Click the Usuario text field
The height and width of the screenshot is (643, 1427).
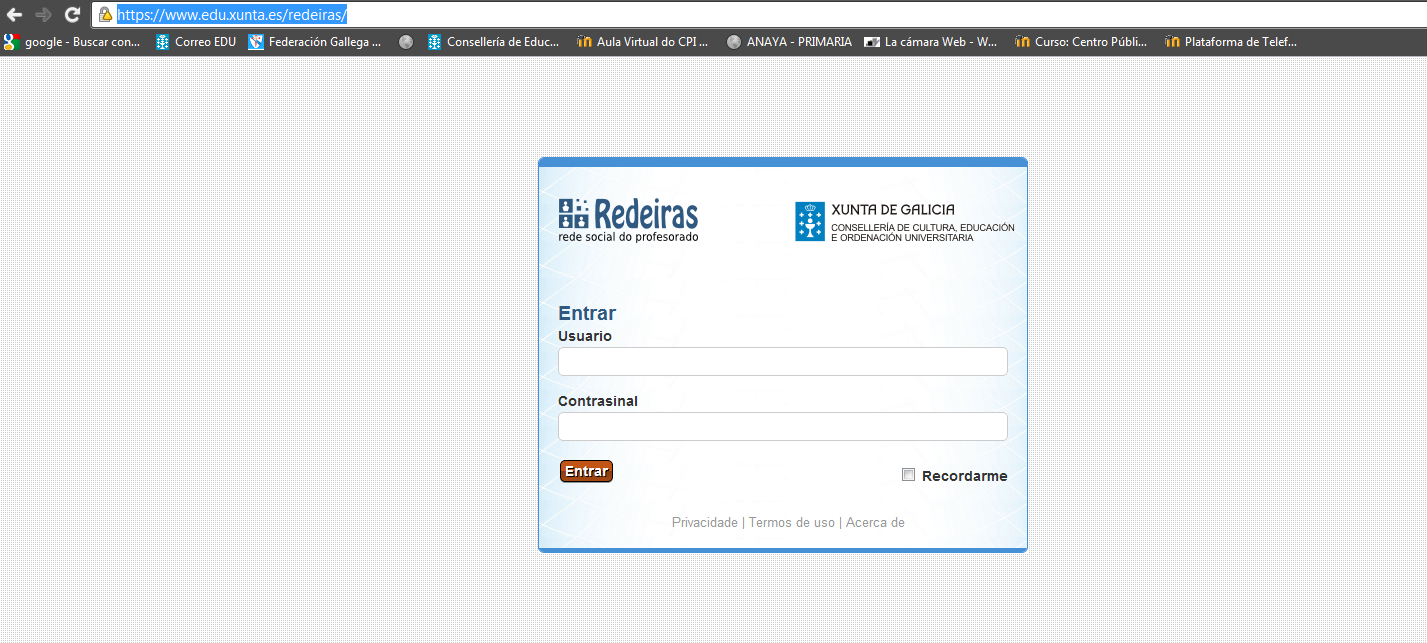pyautogui.click(x=782, y=362)
